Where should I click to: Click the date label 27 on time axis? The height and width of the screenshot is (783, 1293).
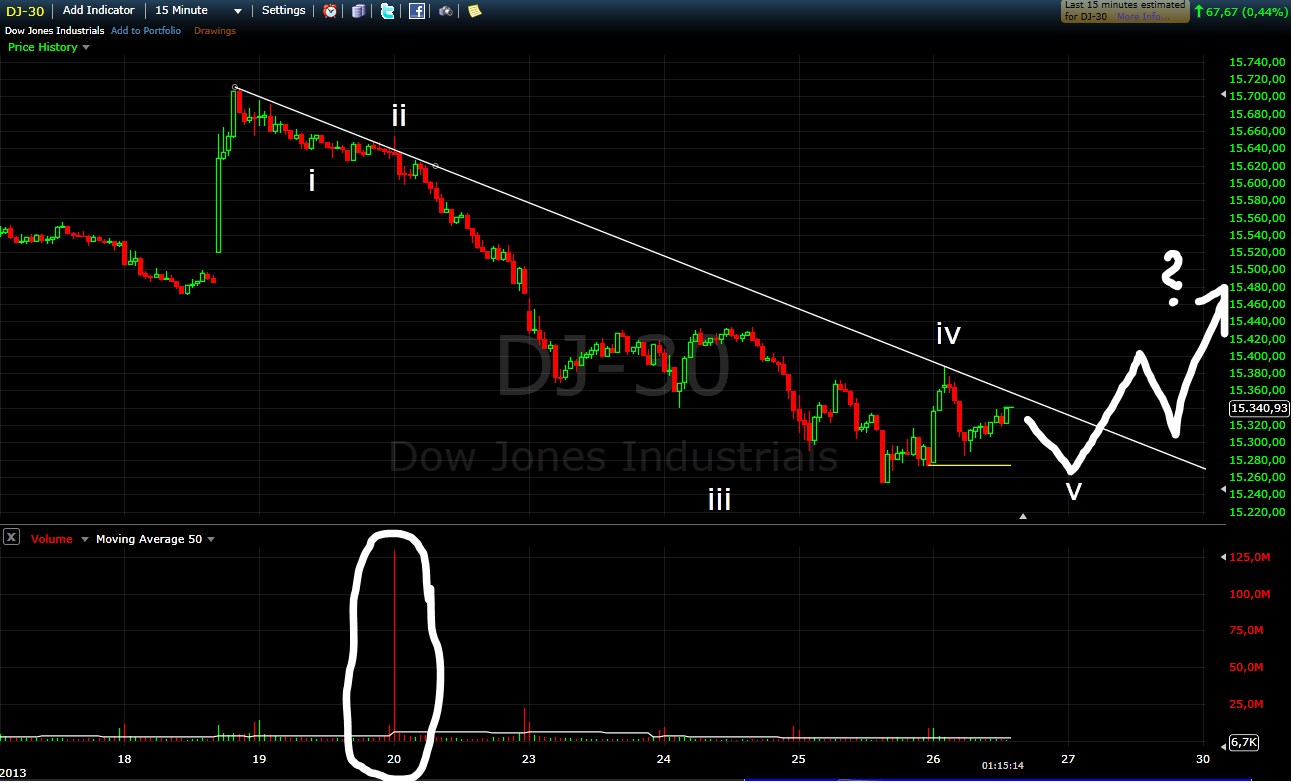point(1068,759)
